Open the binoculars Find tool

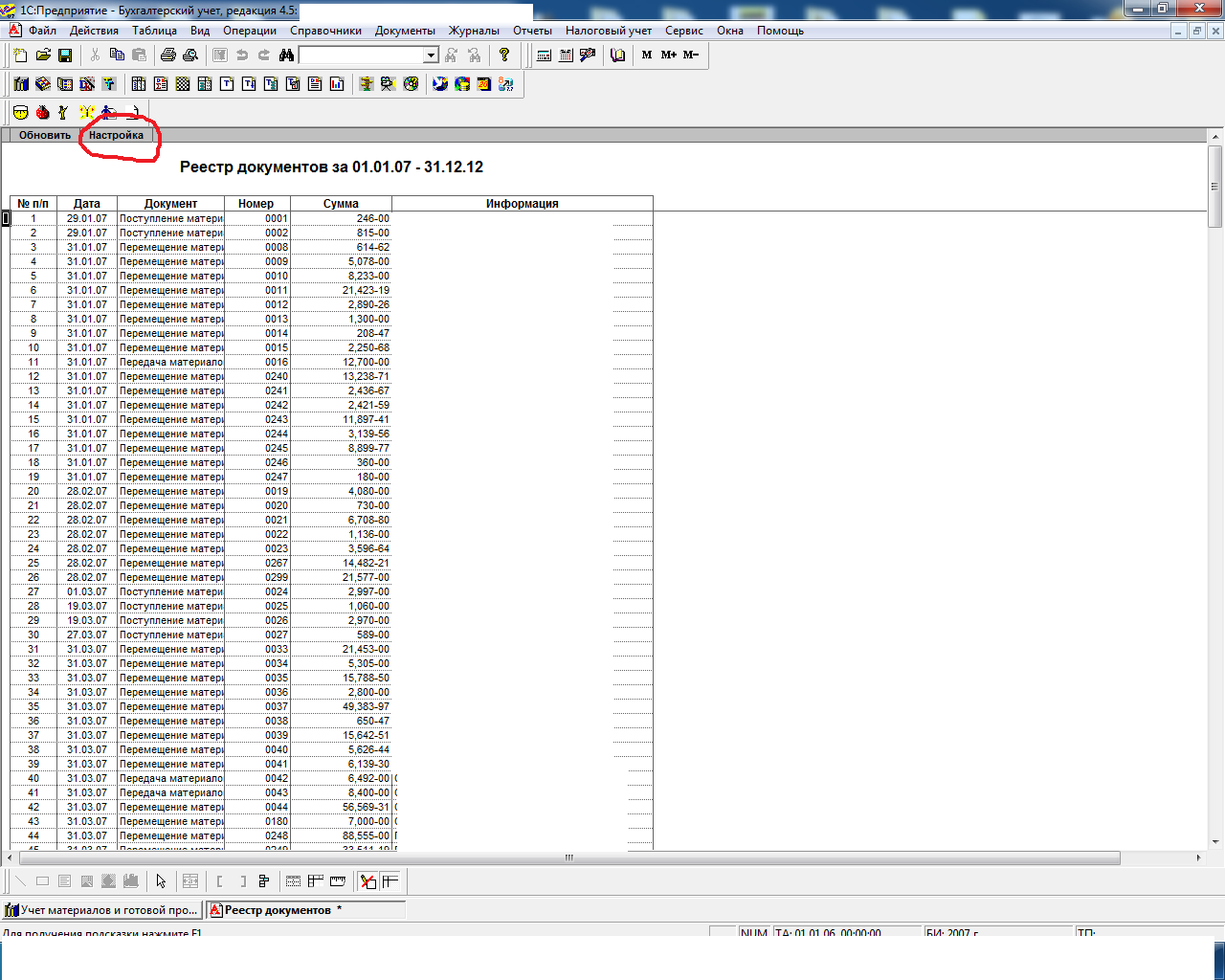286,56
